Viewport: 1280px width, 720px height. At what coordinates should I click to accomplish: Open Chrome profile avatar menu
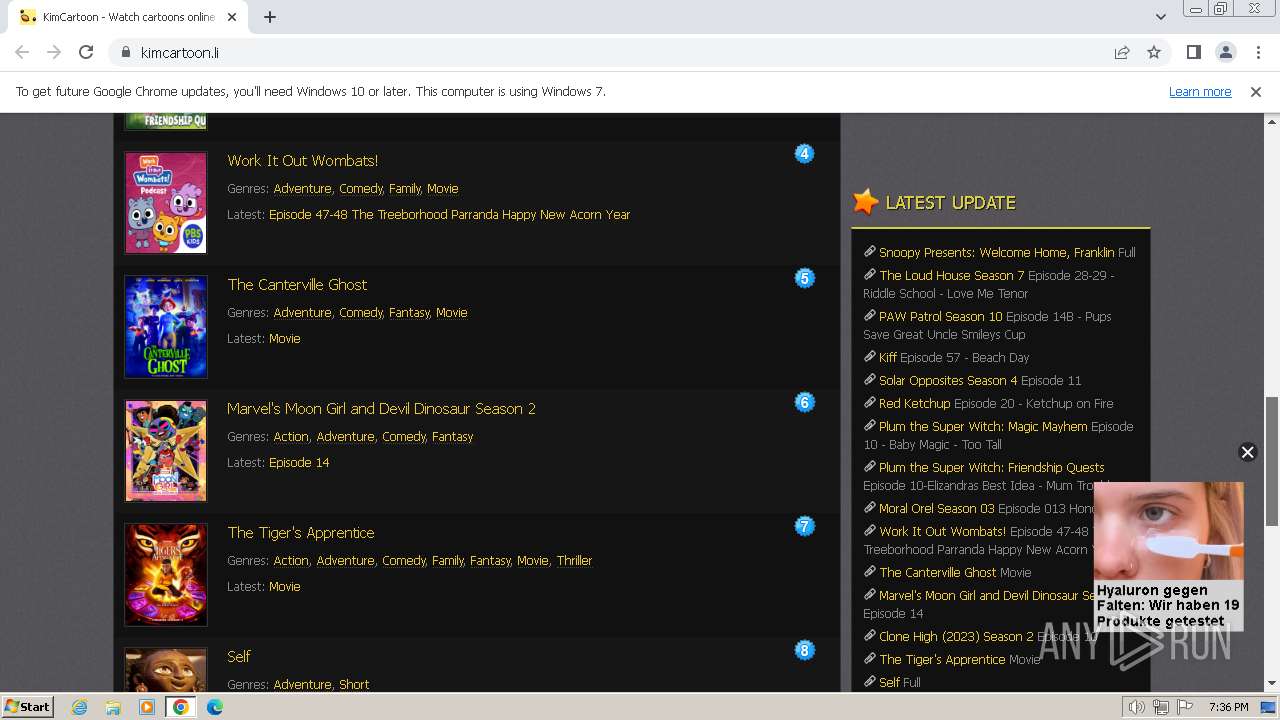pos(1225,52)
